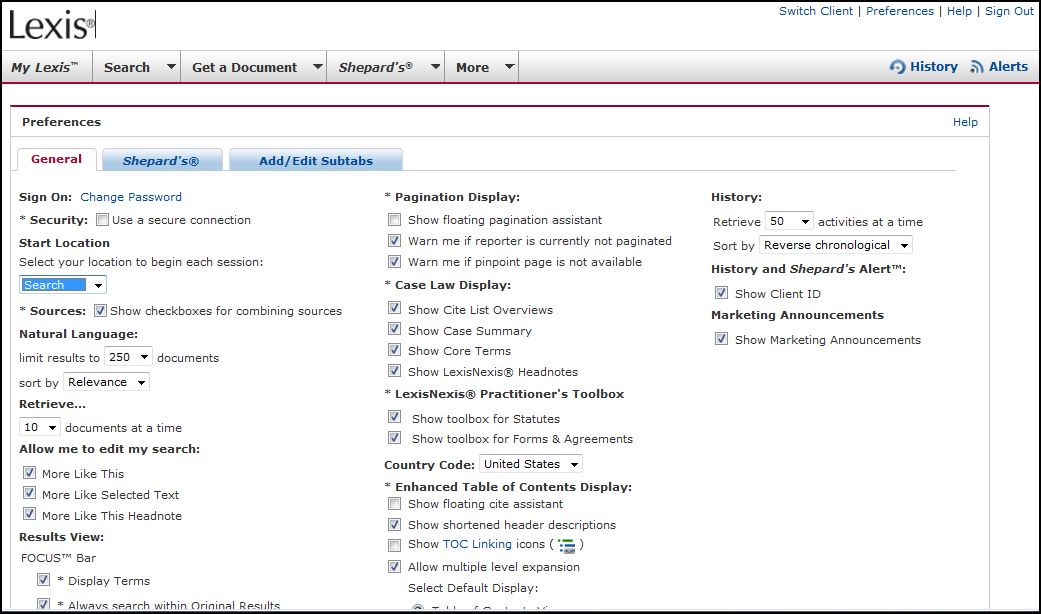Open the Country Code dropdown

point(531,464)
